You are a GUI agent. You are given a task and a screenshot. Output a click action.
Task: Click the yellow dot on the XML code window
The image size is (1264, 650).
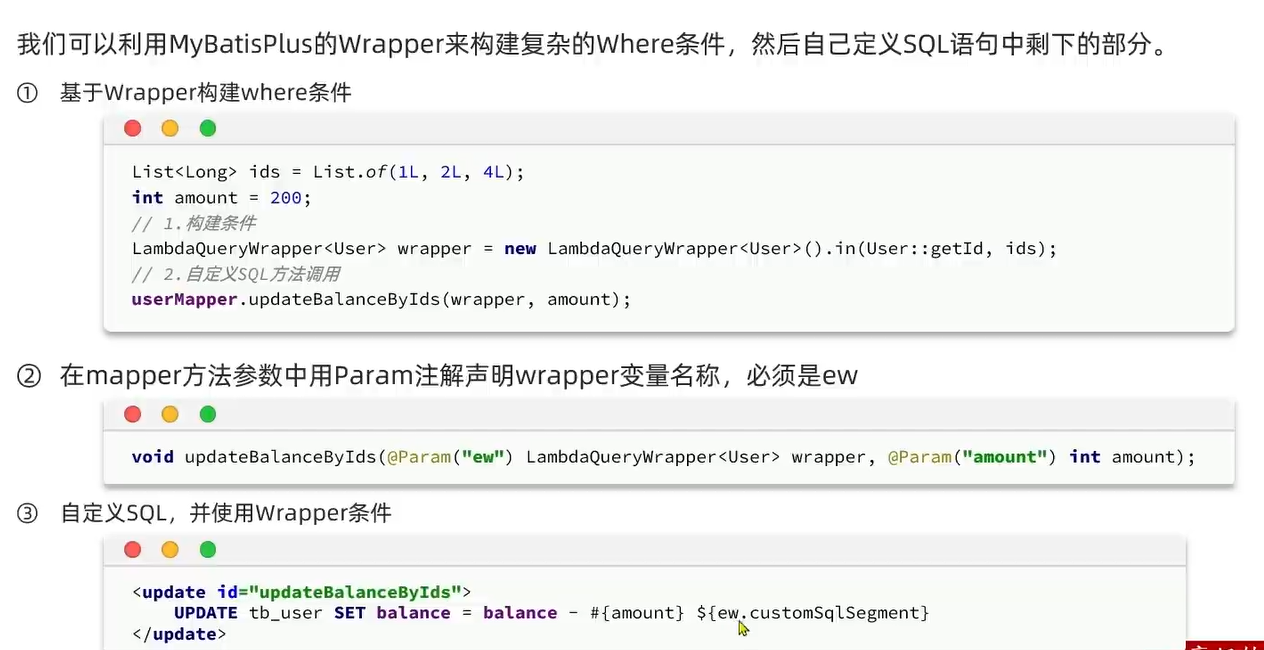pyautogui.click(x=169, y=549)
